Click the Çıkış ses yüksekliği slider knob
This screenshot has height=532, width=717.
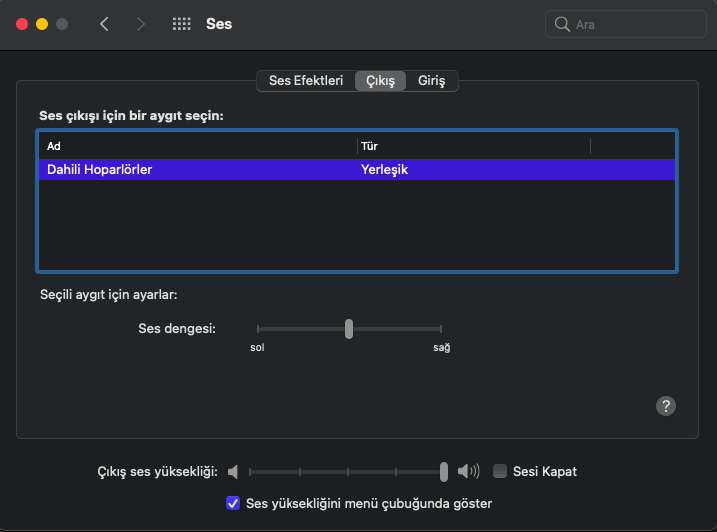pos(443,471)
